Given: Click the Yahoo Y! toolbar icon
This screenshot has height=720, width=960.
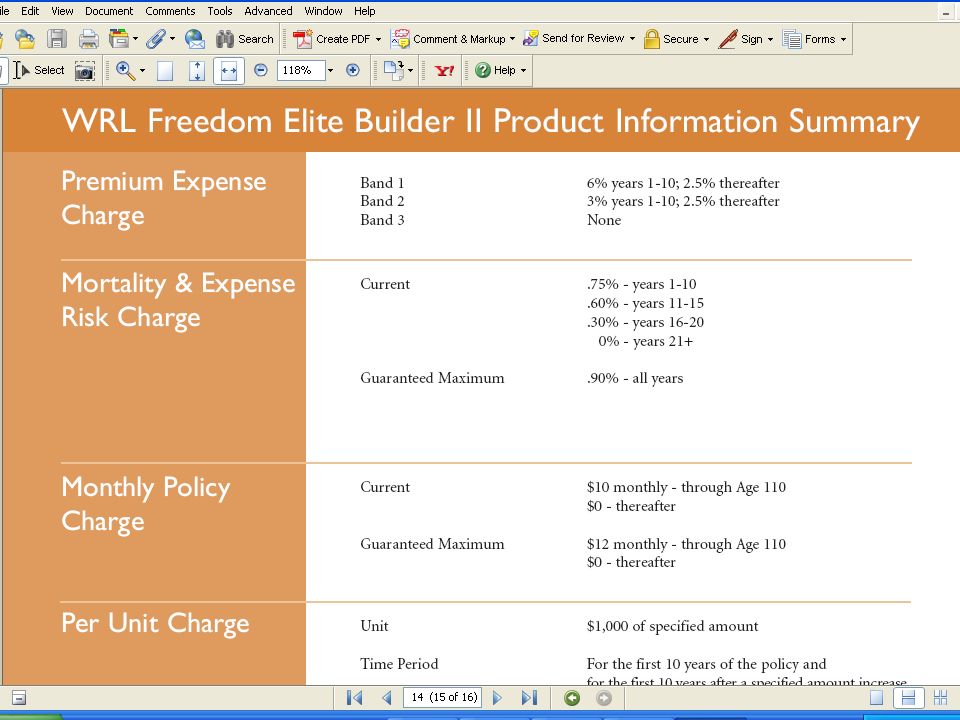Looking at the screenshot, I should tap(444, 70).
